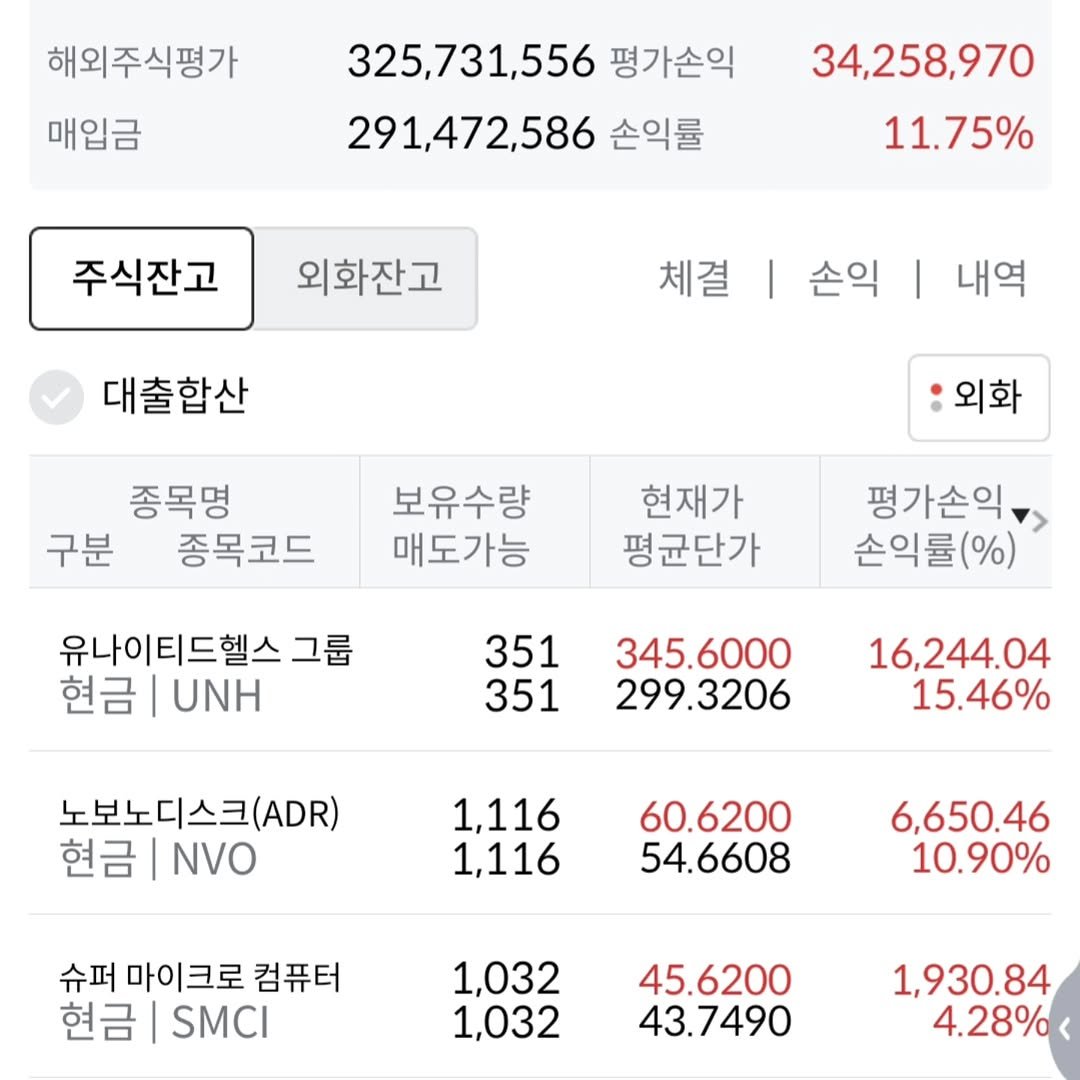The width and height of the screenshot is (1080, 1080).
Task: Open the 체결 link
Action: [x=694, y=278]
